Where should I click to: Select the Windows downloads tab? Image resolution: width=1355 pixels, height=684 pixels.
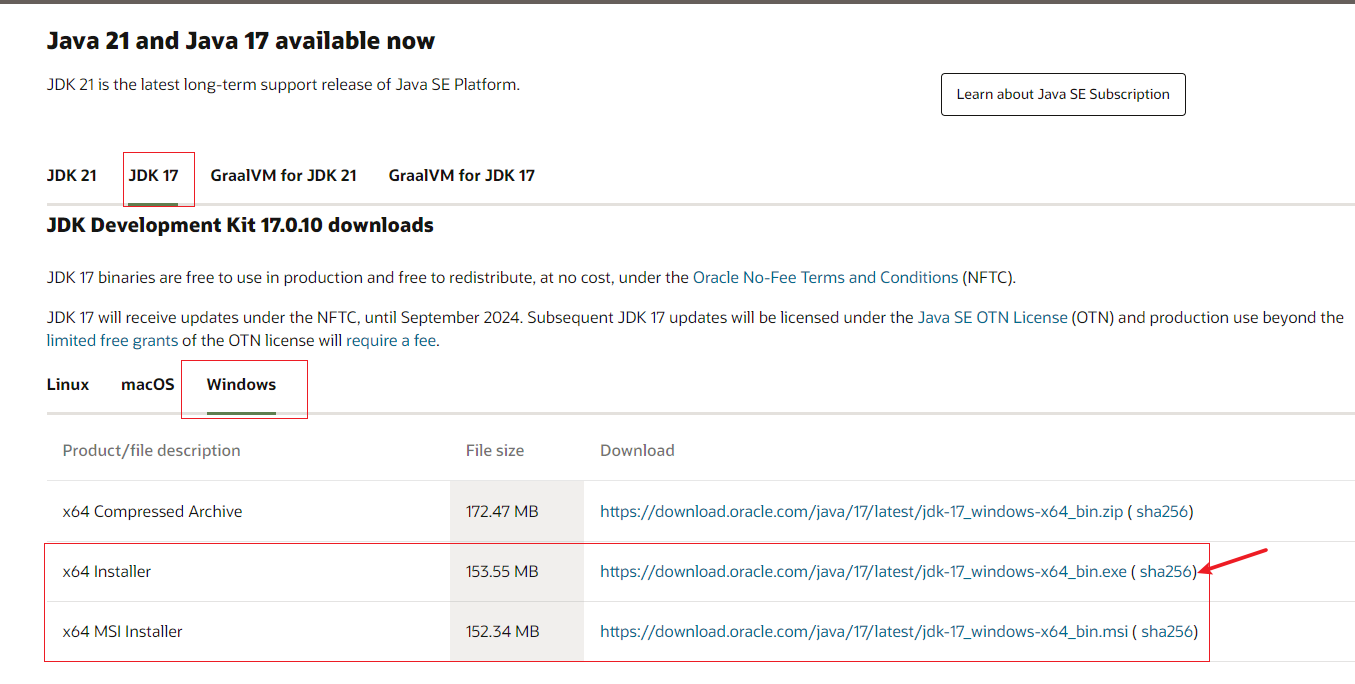pos(241,384)
